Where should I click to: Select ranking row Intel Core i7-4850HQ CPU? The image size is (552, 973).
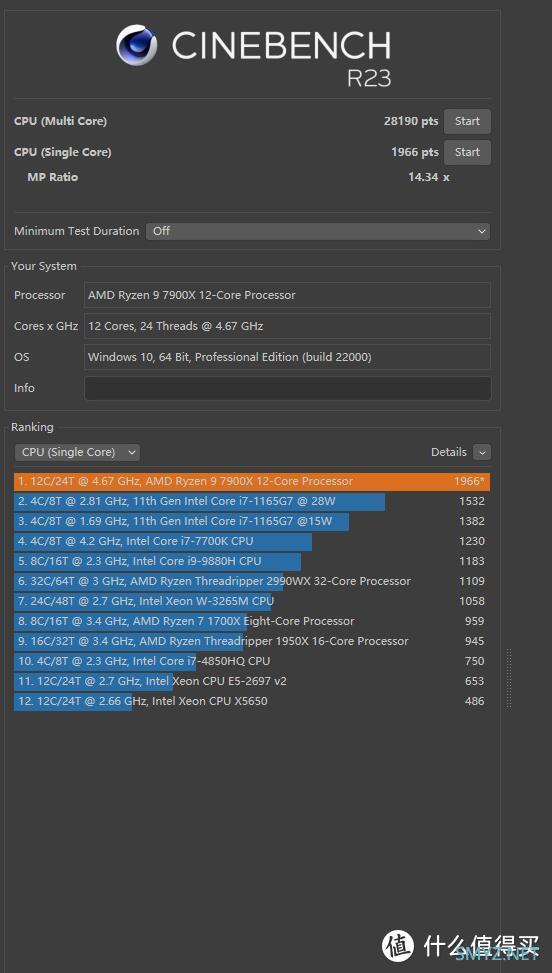coord(252,661)
